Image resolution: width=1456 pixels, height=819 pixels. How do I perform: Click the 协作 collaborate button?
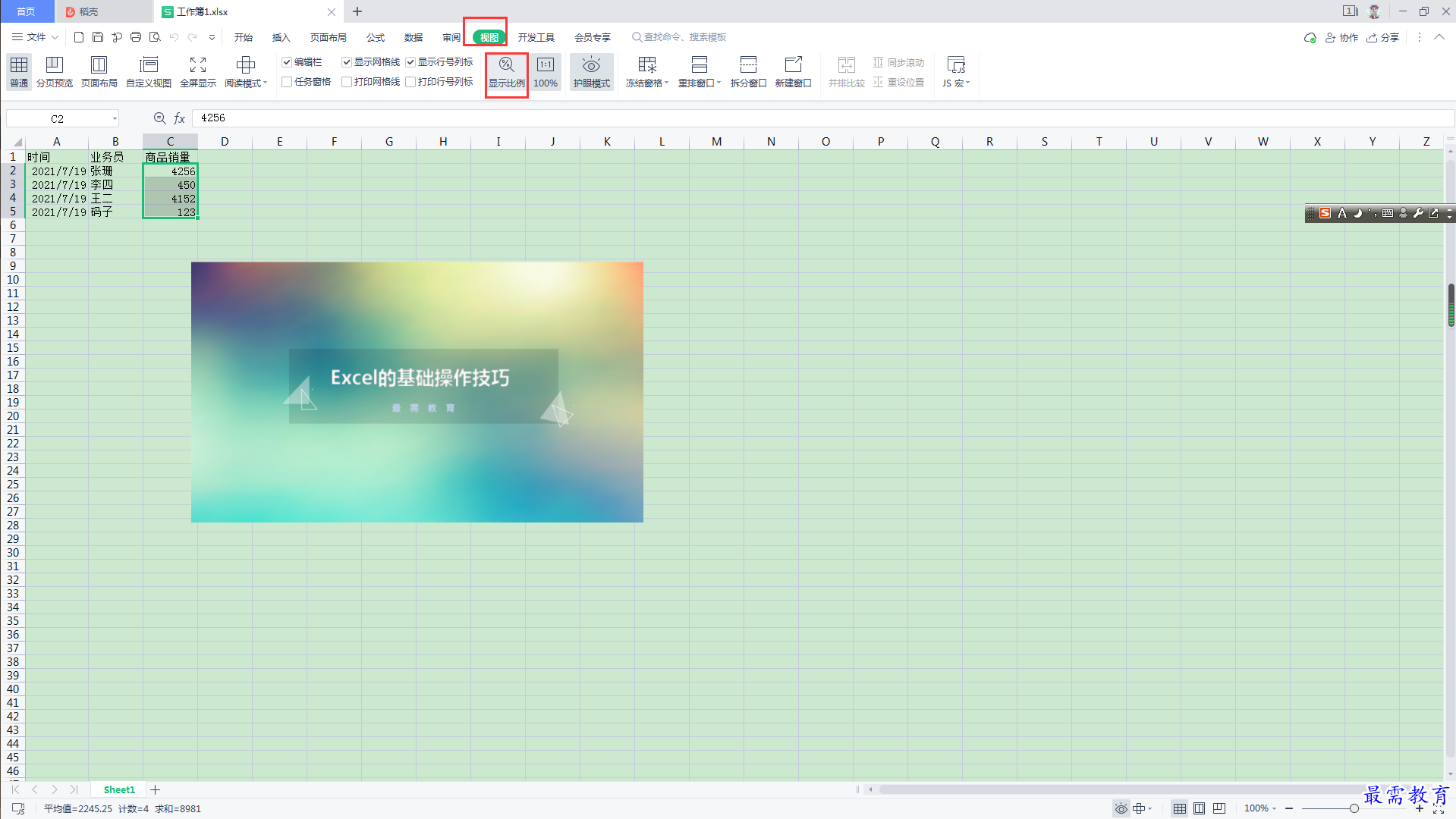(1341, 37)
